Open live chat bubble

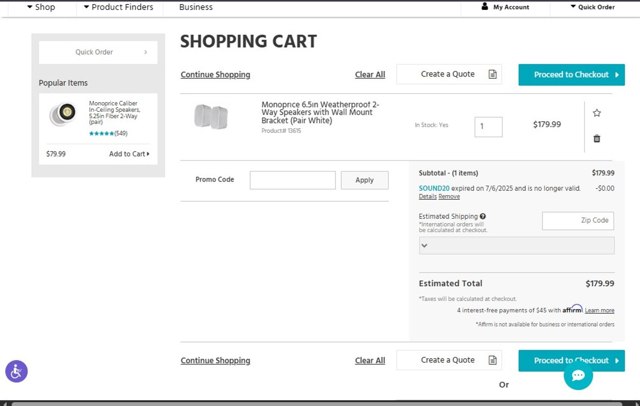coord(578,375)
